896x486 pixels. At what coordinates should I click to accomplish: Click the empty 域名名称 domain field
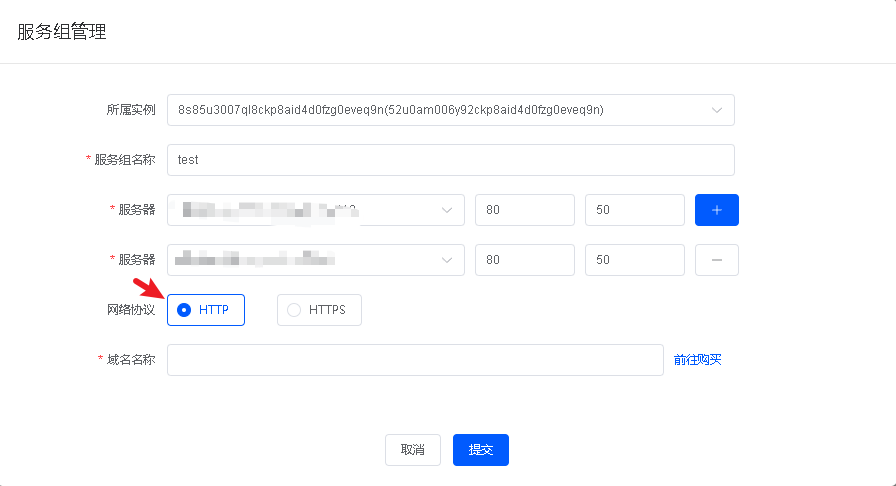(415, 360)
